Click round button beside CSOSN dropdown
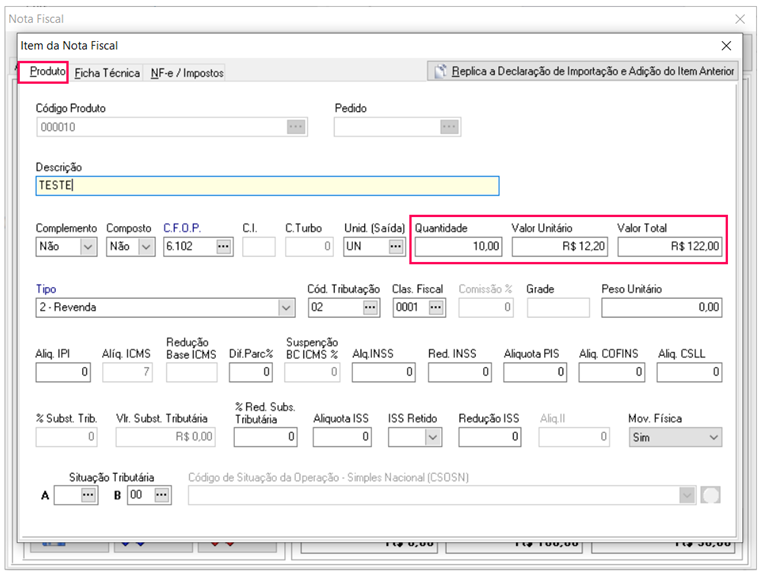Viewport: 763px width, 575px height. [710, 495]
